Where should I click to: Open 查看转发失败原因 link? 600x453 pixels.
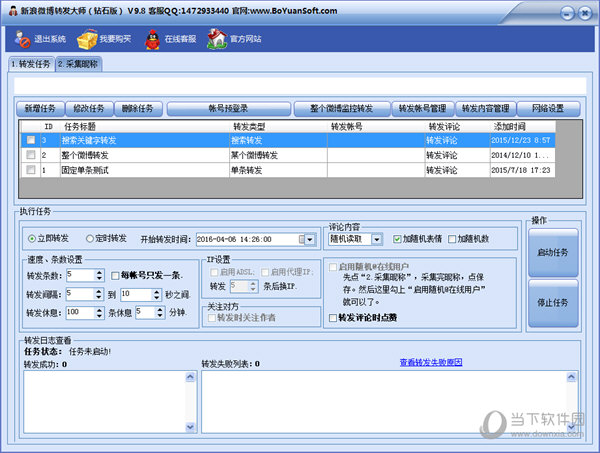(x=431, y=362)
